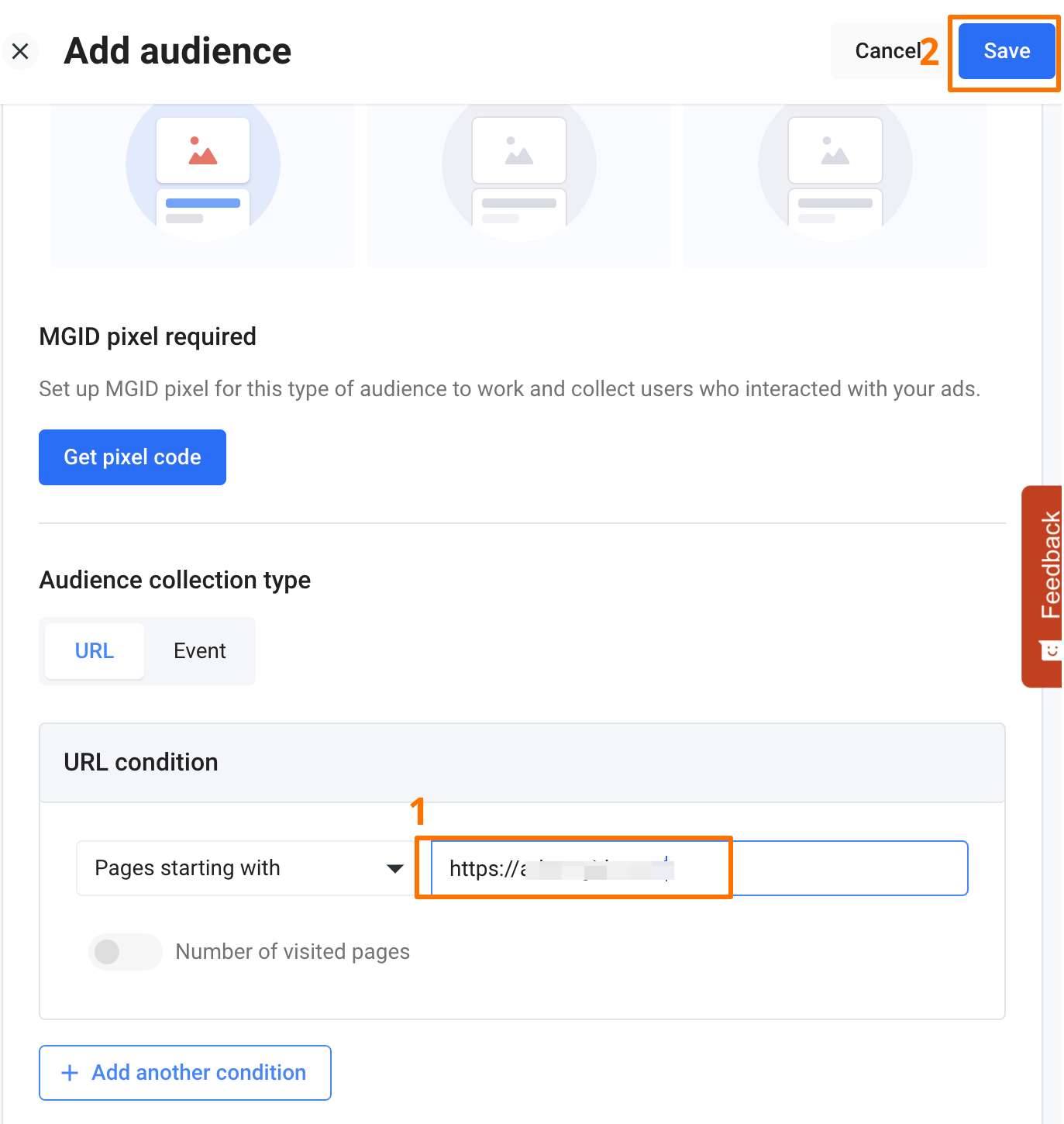Click the gray image icon in the middle audience card
Image resolution: width=1064 pixels, height=1124 pixels.
518,150
